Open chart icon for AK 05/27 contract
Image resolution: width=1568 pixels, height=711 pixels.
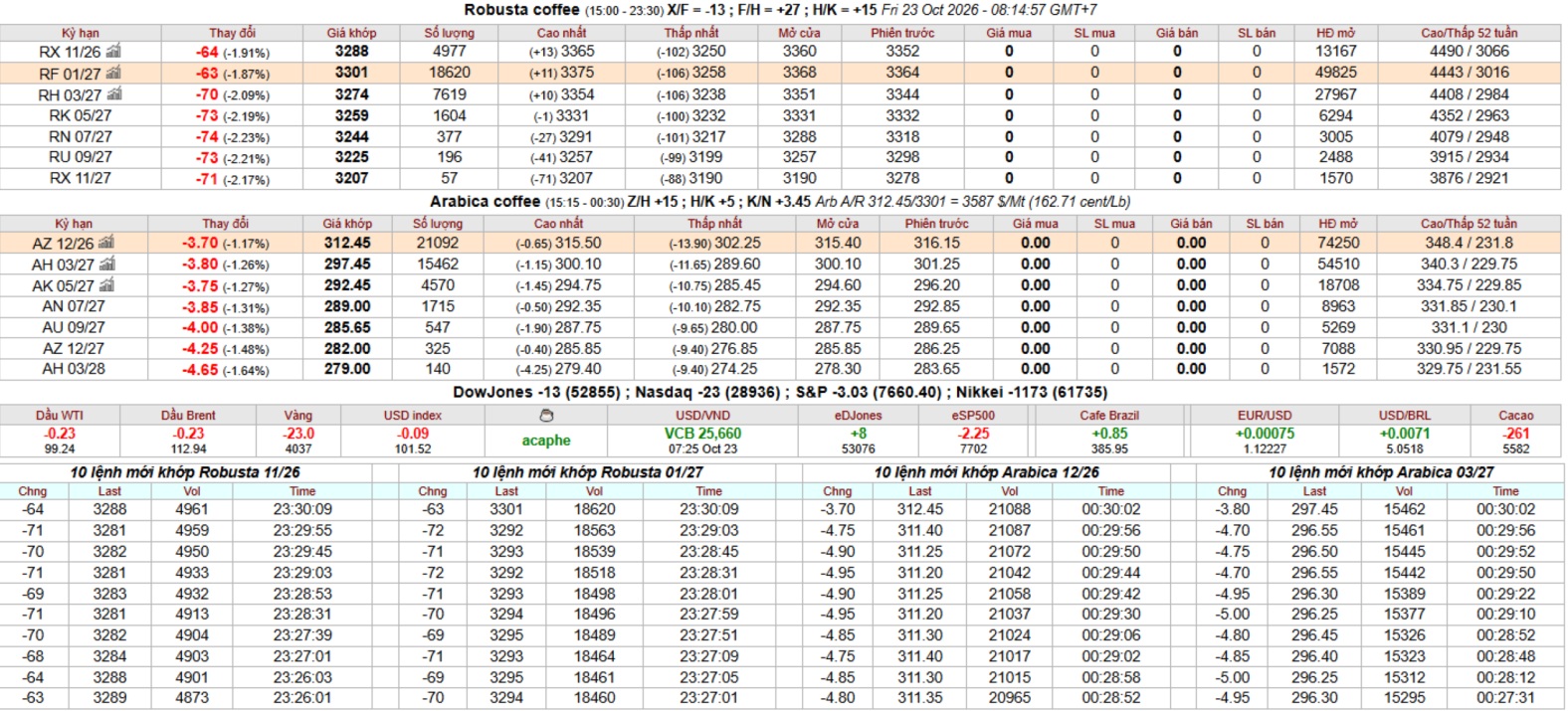point(106,285)
